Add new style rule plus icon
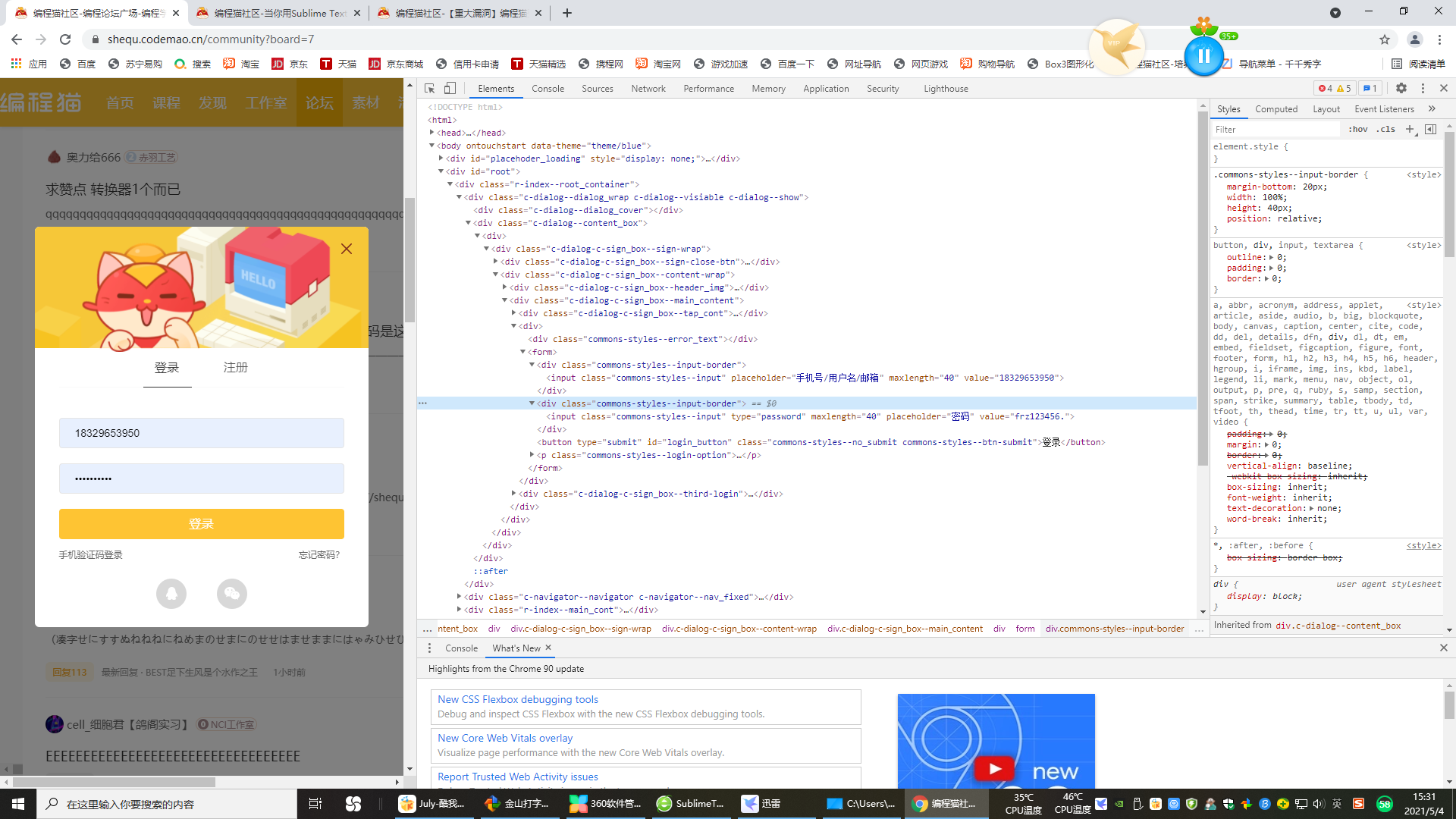This screenshot has height=819, width=1456. pos(1410,130)
